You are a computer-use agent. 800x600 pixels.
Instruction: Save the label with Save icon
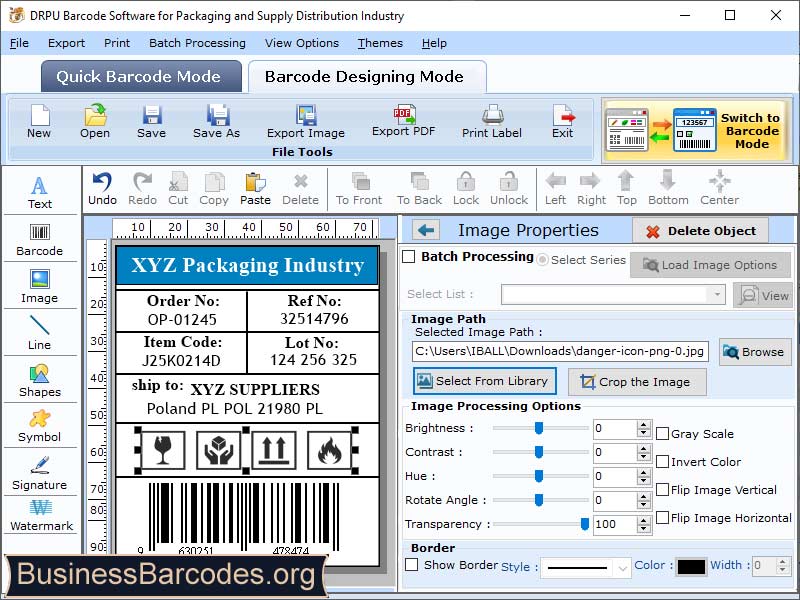point(152,115)
